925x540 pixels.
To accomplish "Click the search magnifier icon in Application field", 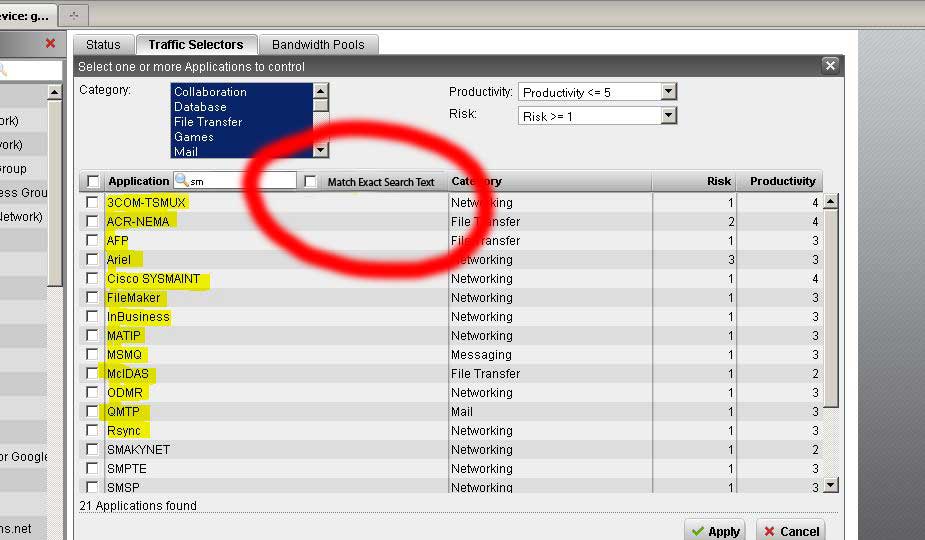I will pos(181,181).
